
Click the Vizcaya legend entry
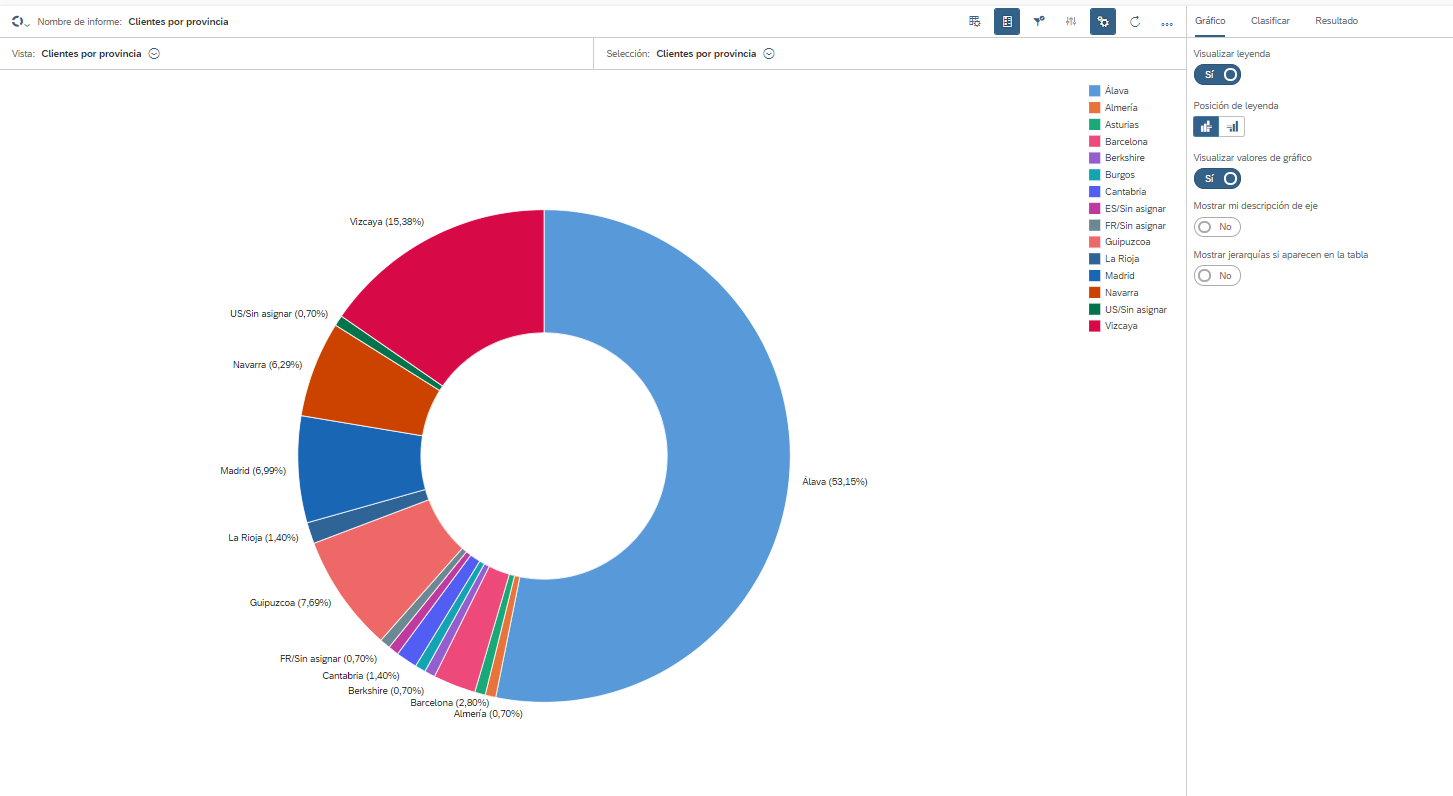[x=1113, y=326]
